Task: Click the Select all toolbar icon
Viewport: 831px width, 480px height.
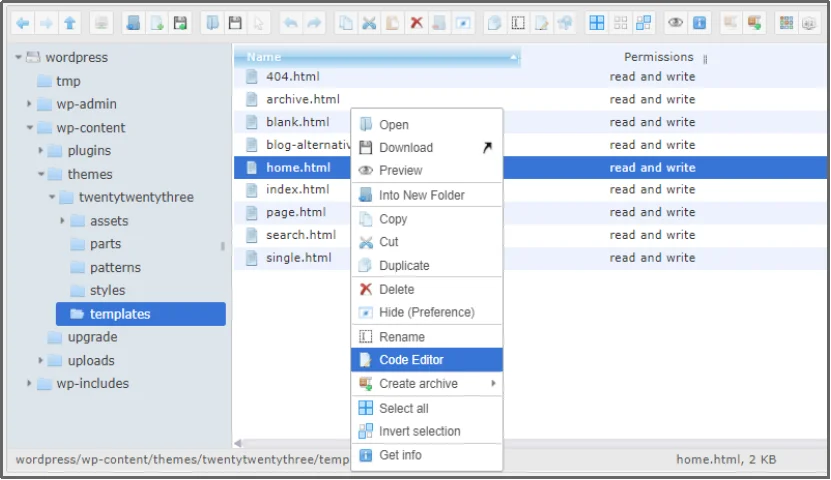Action: pos(597,23)
